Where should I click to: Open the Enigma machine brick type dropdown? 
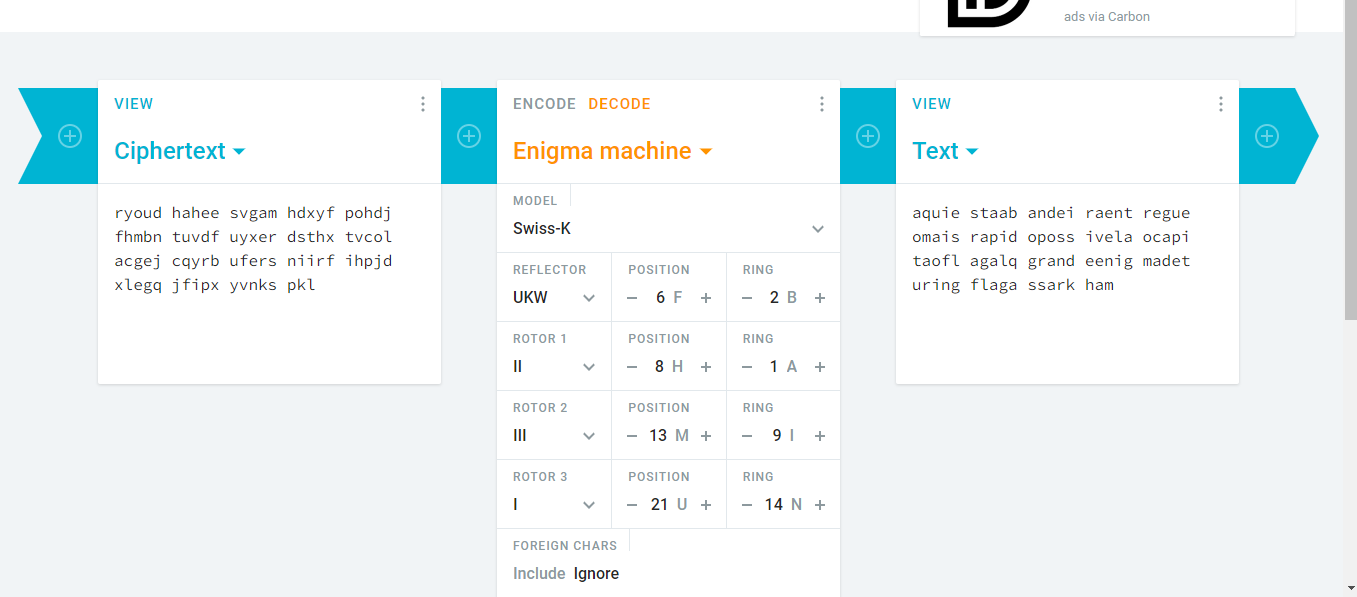click(x=612, y=151)
